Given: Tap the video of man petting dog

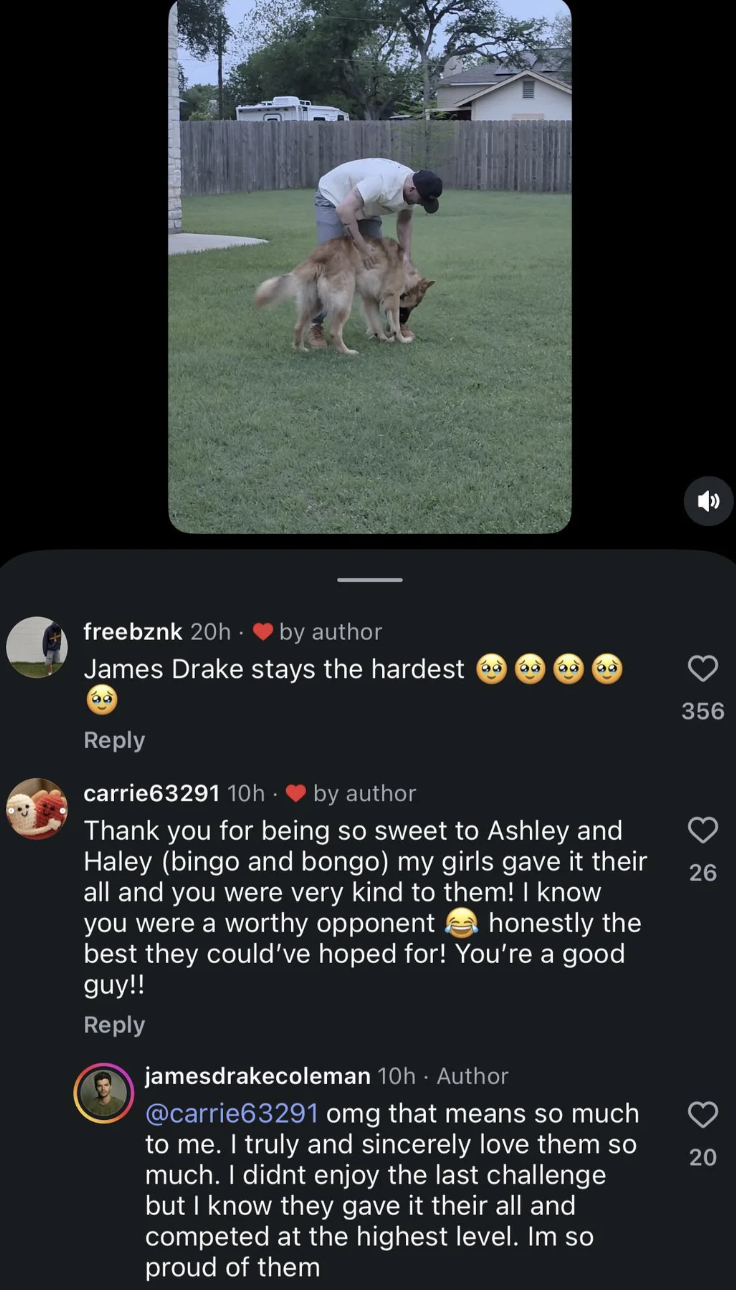Looking at the screenshot, I should [x=370, y=266].
